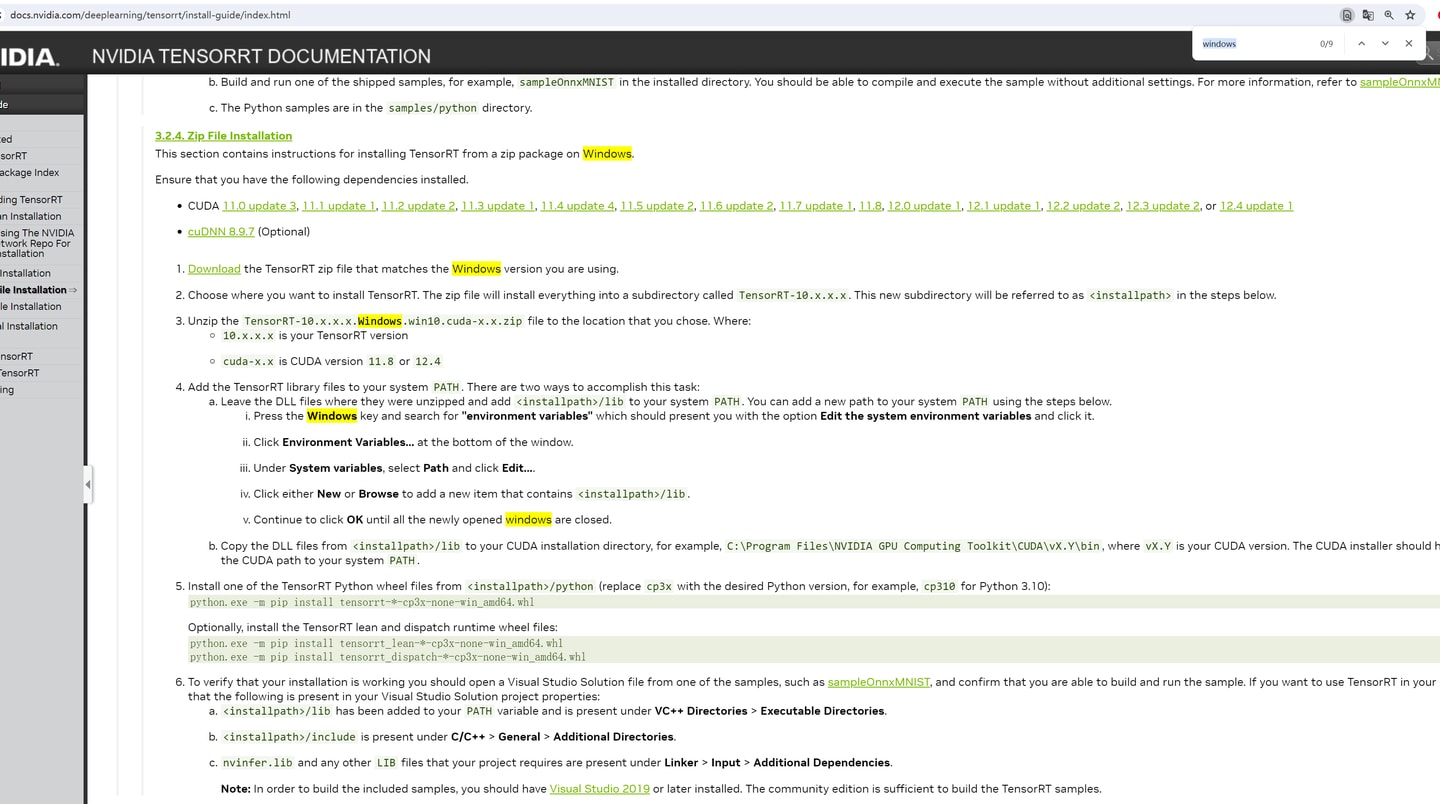1440x804 pixels.
Task: Open CUDA '11.2 update 2' link
Action: coord(418,206)
